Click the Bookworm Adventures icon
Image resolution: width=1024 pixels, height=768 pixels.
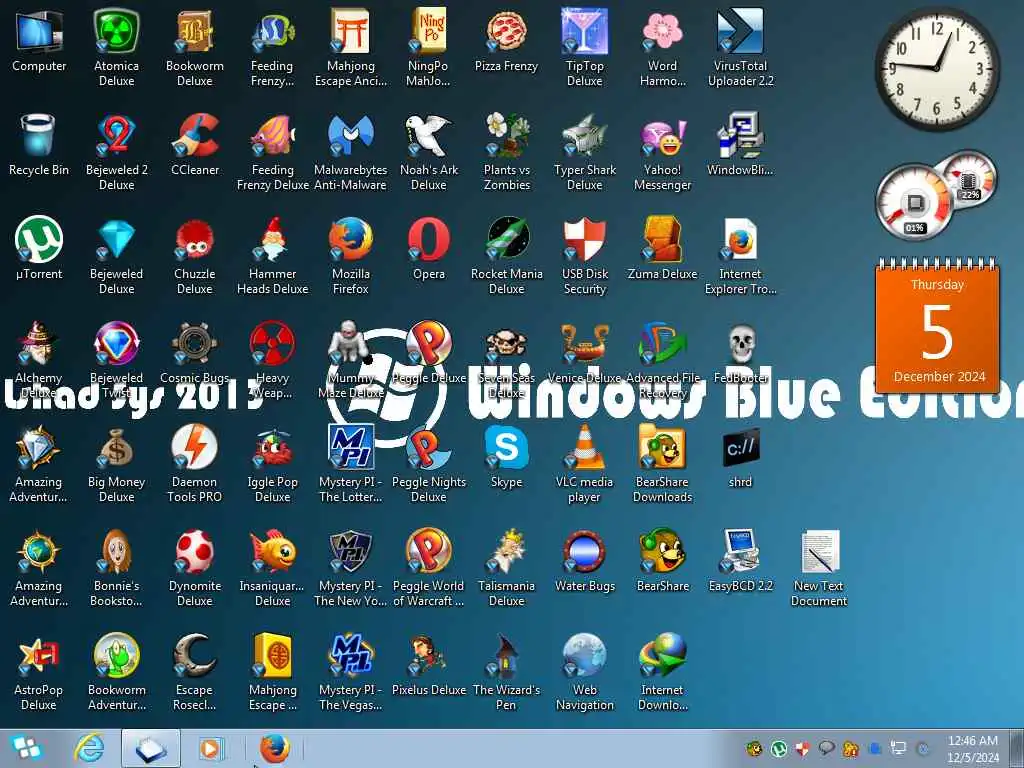tap(116, 655)
